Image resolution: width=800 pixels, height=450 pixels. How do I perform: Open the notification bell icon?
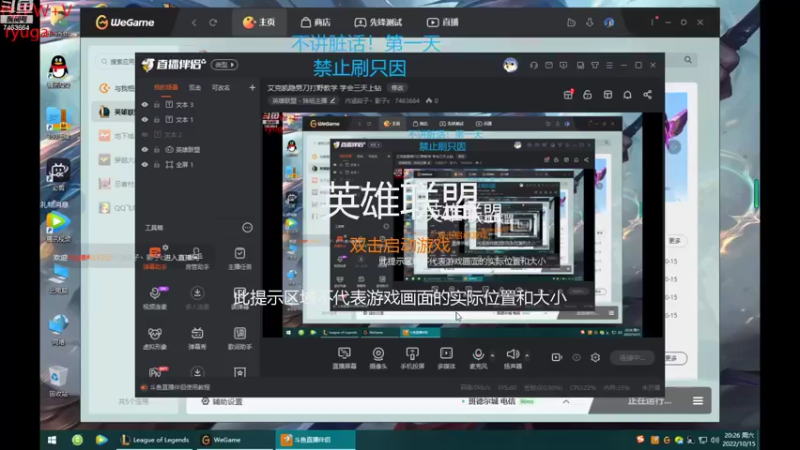point(628,95)
